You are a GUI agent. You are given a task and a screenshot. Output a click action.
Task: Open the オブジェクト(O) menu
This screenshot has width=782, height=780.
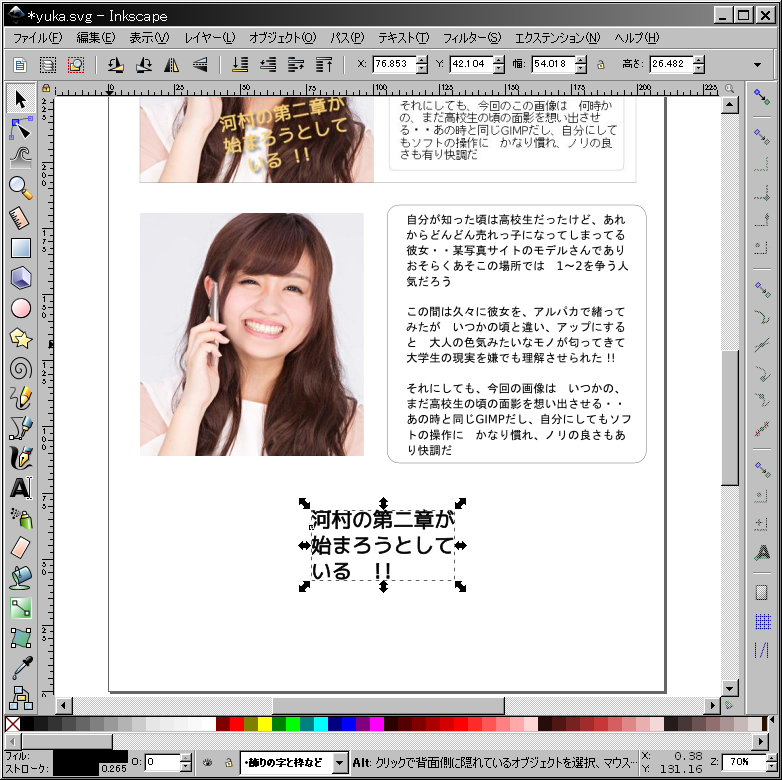tap(283, 38)
